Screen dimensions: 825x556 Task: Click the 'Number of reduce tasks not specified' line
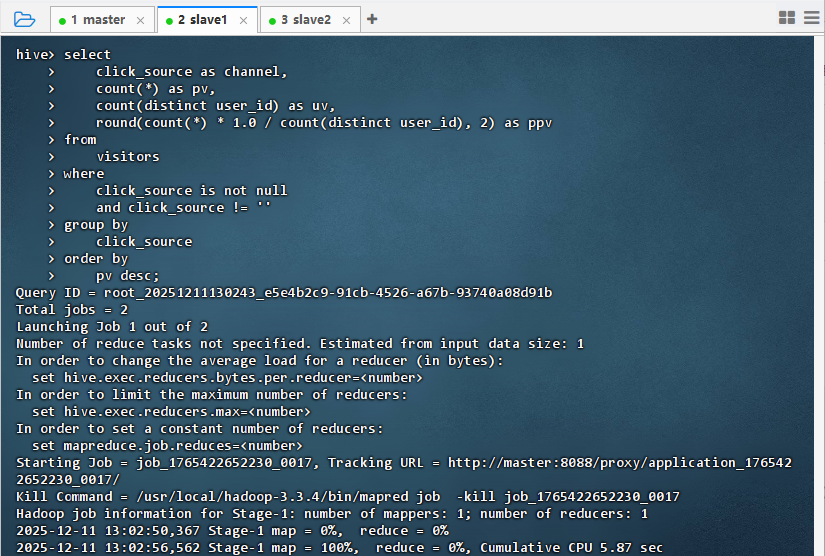tap(300, 343)
